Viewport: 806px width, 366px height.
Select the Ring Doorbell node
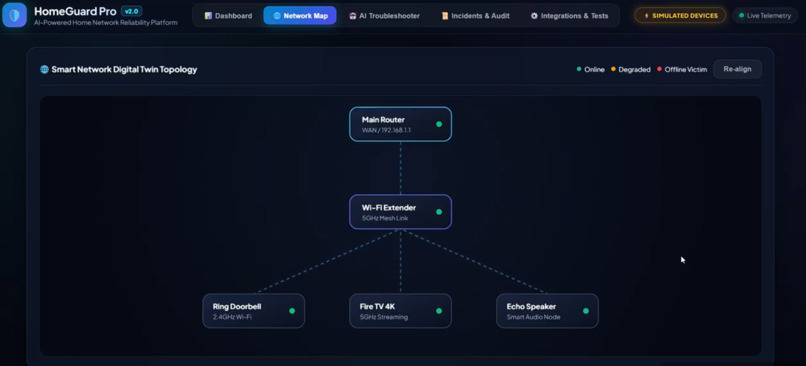(253, 311)
